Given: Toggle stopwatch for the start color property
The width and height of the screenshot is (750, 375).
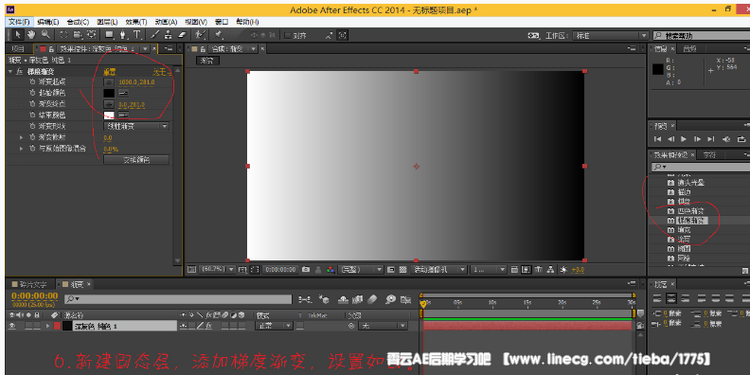Looking at the screenshot, I should [x=33, y=93].
